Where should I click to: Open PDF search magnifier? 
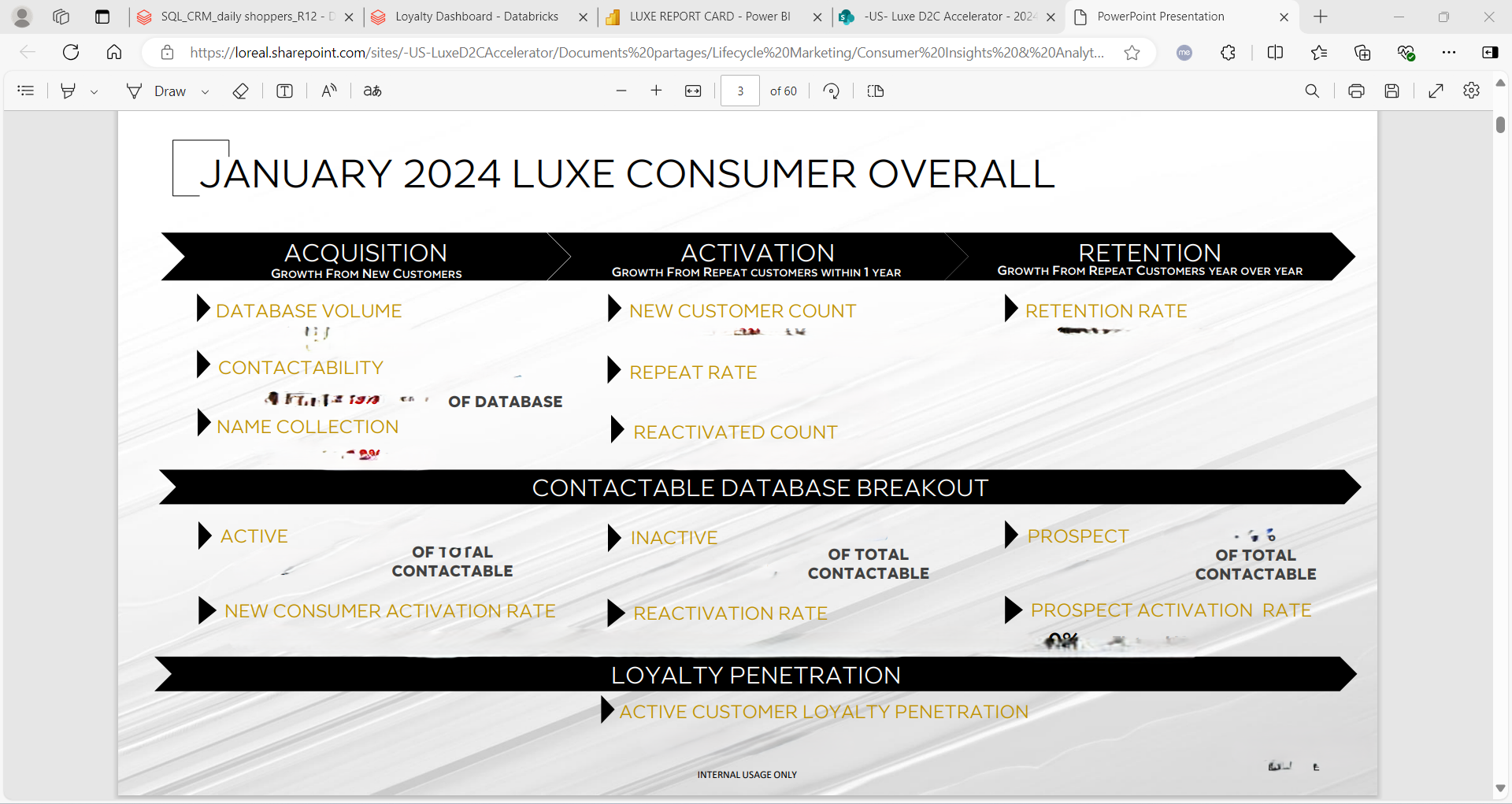click(x=1312, y=91)
